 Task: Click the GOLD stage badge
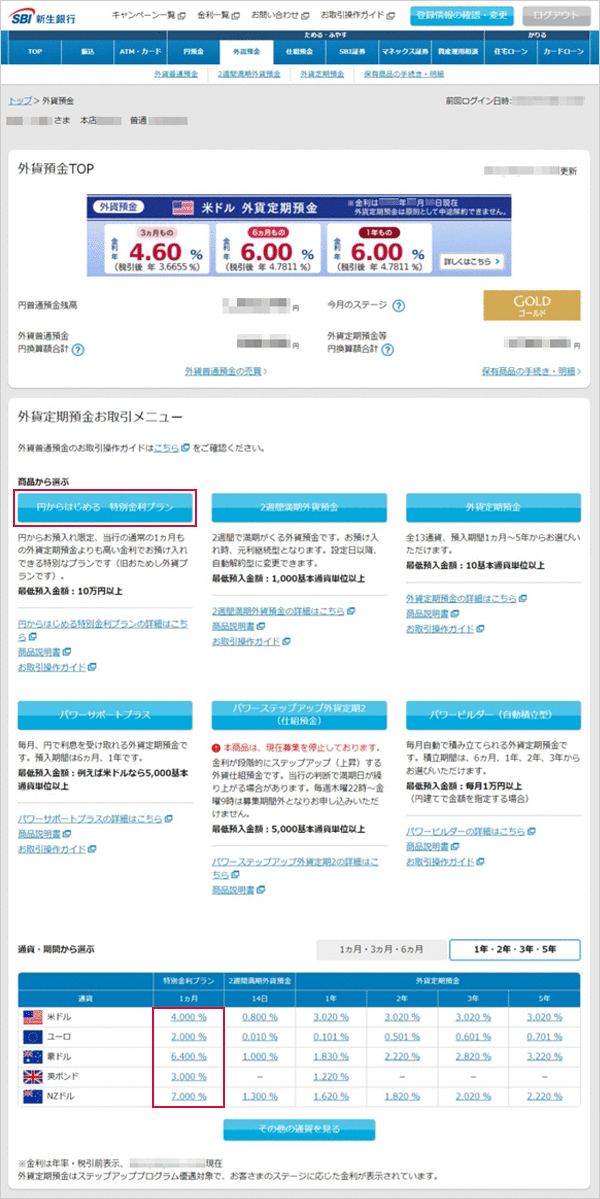point(531,304)
